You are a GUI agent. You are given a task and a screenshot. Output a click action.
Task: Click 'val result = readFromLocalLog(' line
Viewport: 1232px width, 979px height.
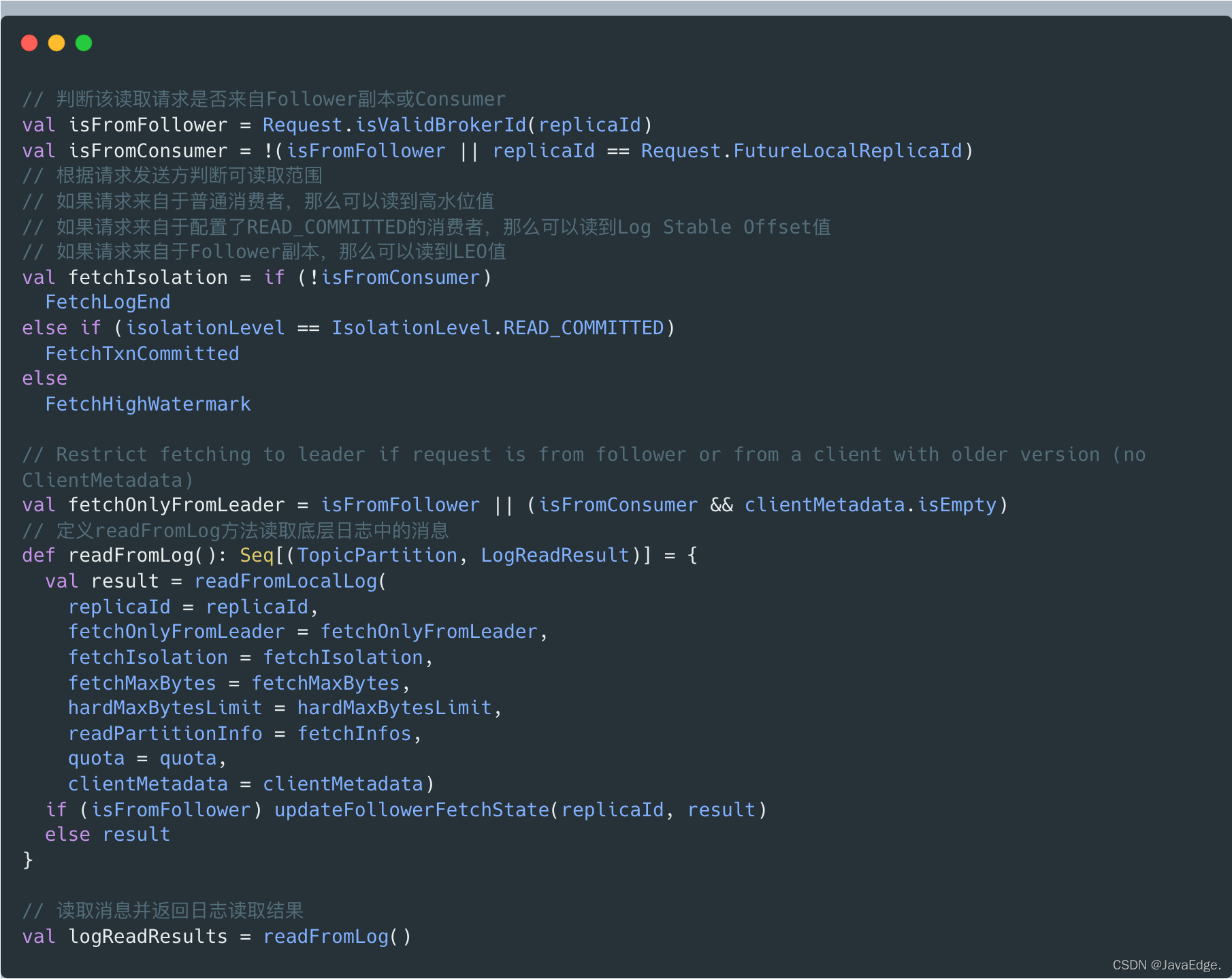[216, 581]
